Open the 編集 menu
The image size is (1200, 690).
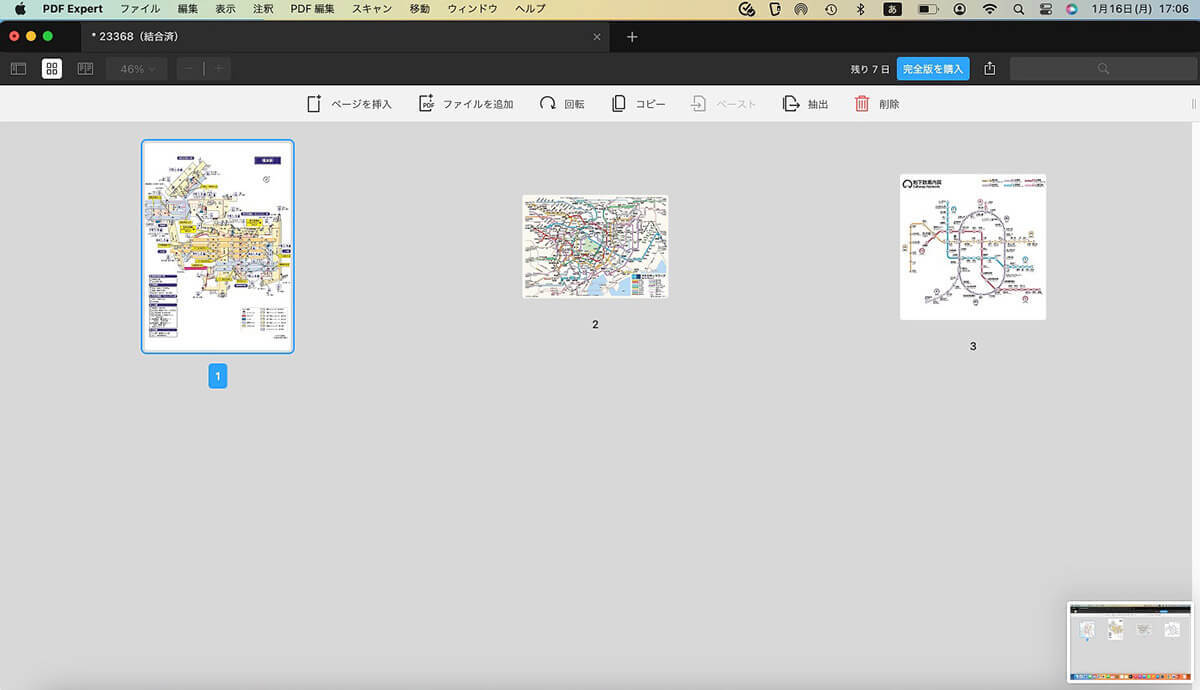(187, 9)
